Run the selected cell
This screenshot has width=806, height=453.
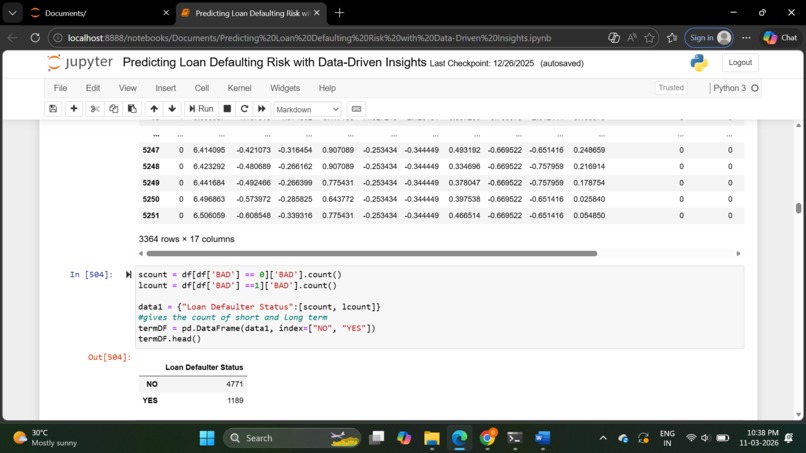click(201, 109)
